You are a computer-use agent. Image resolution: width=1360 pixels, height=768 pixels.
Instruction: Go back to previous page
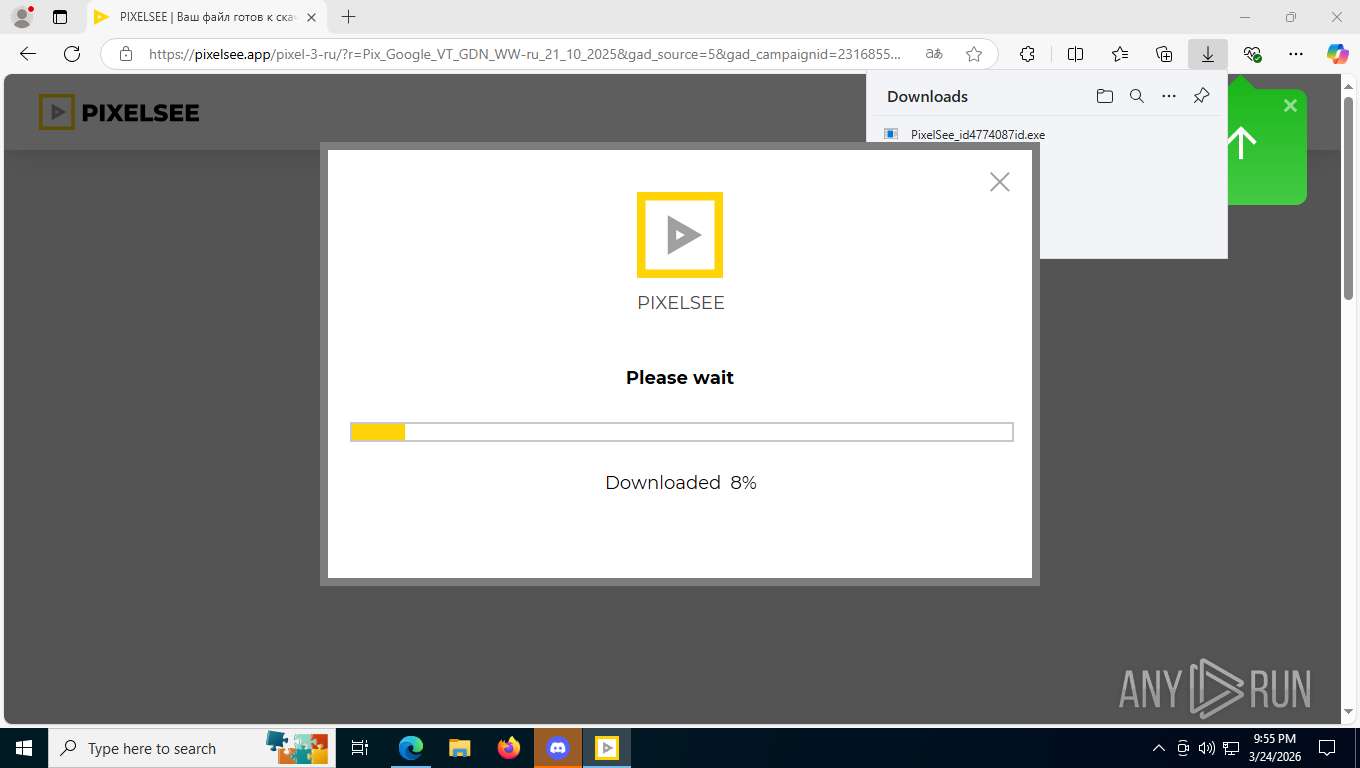27,54
